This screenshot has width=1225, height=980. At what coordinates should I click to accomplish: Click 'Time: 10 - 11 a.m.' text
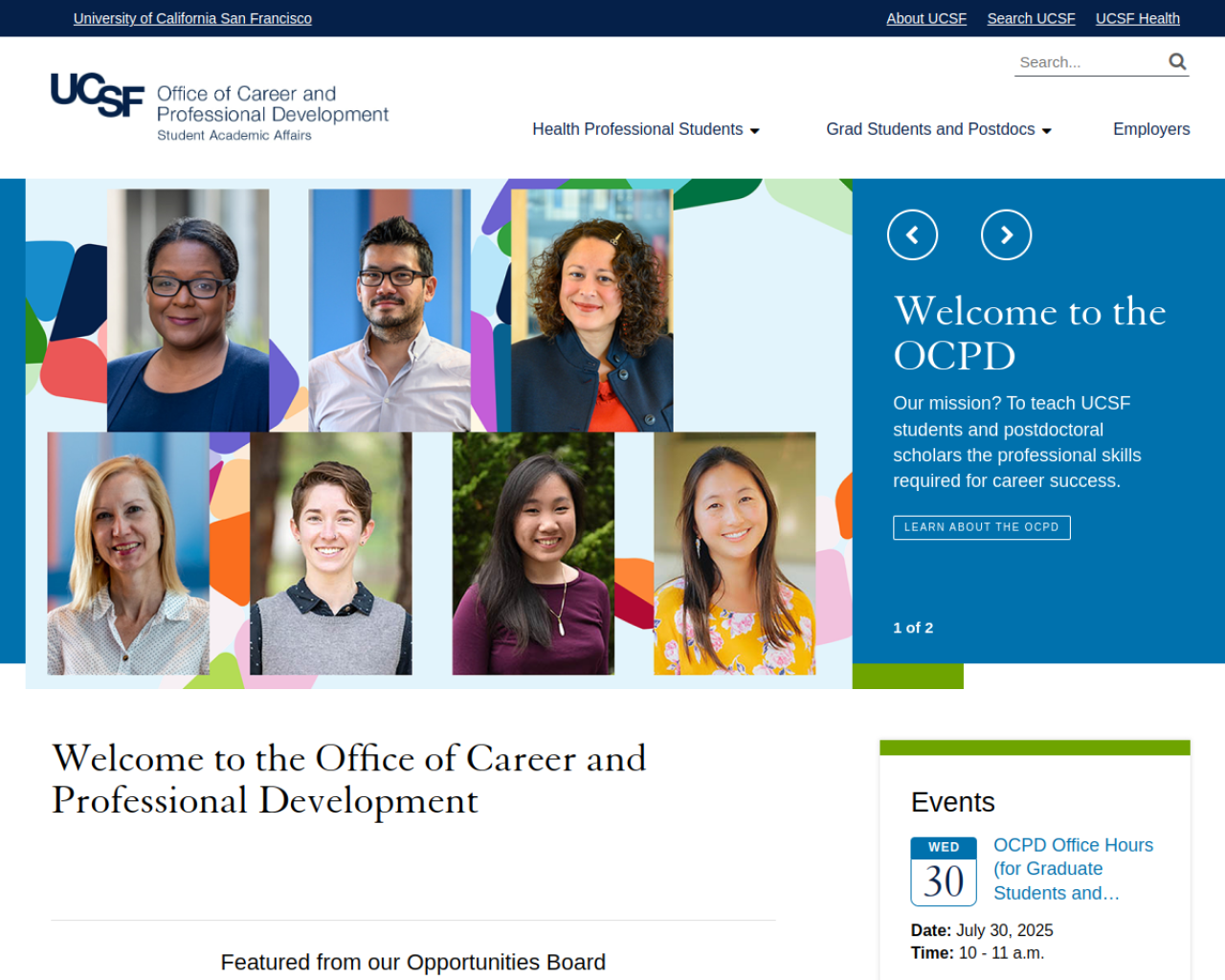pos(977,953)
